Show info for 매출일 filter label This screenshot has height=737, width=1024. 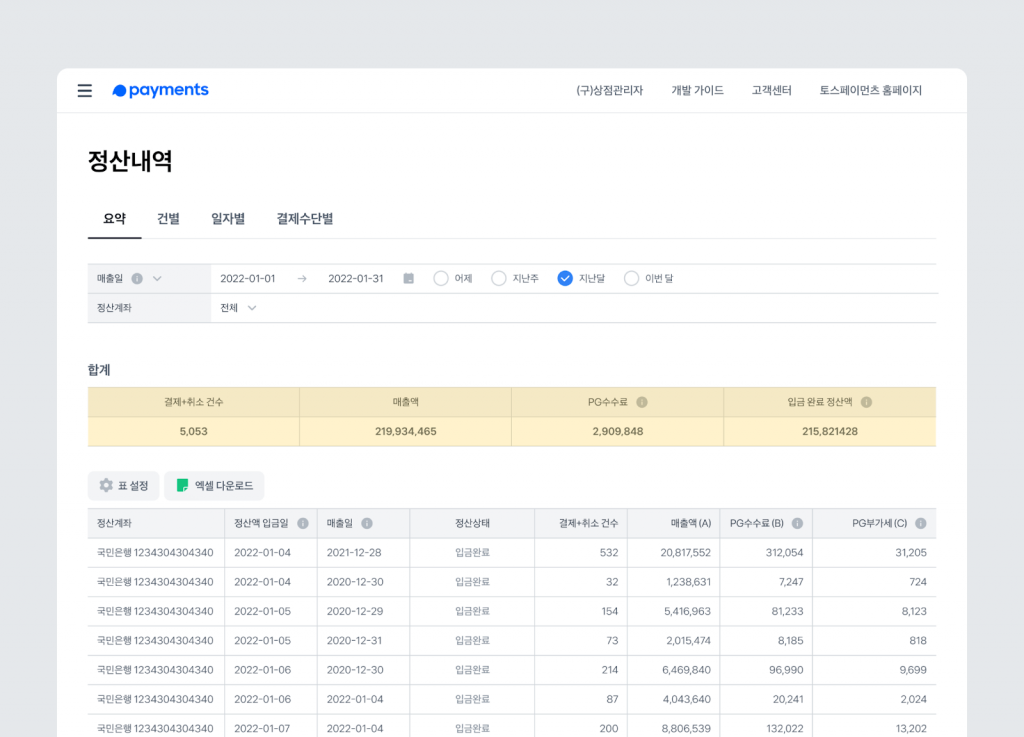pyautogui.click(x=137, y=279)
